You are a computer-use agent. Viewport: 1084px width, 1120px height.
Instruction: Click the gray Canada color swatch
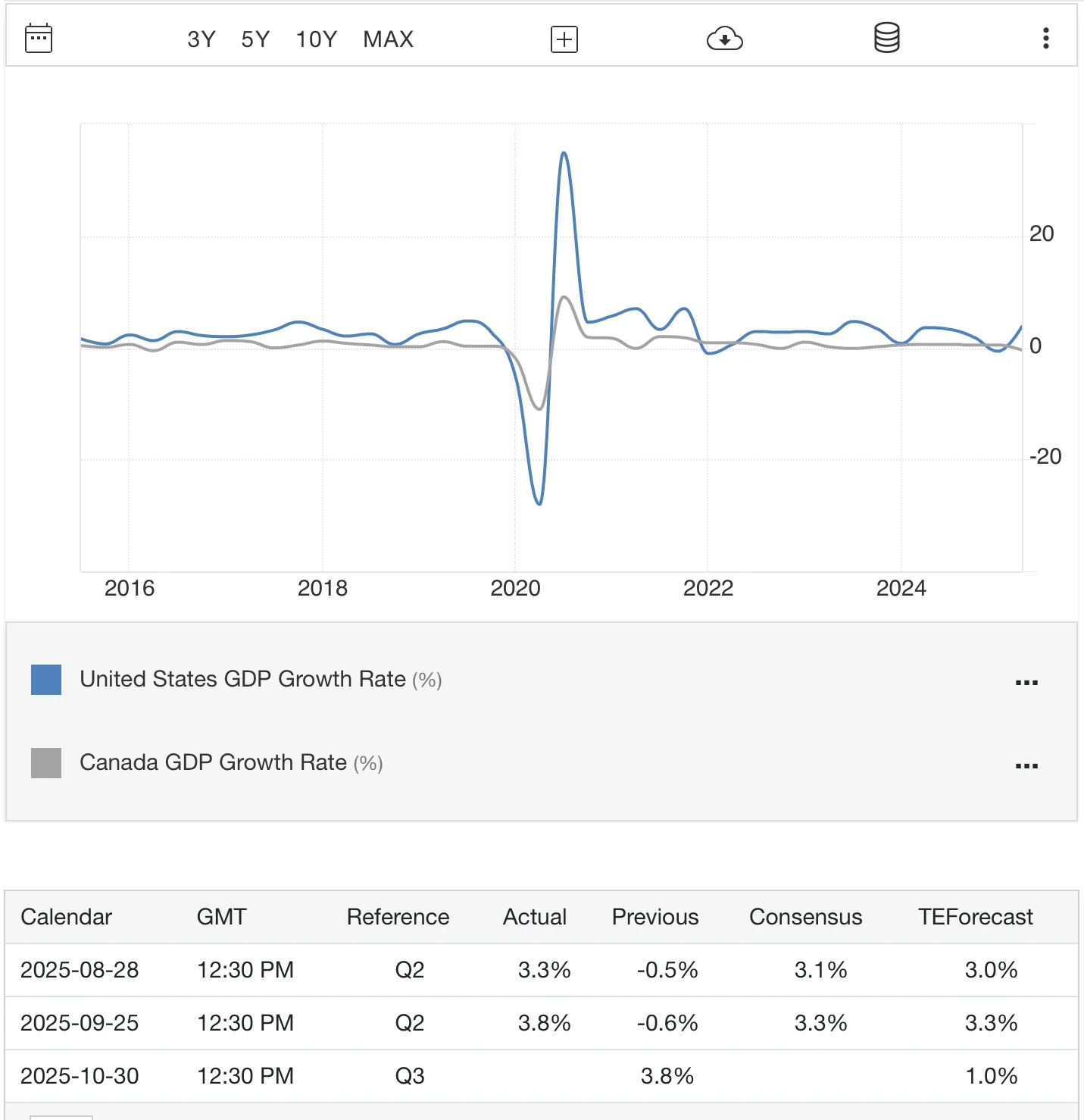point(46,763)
